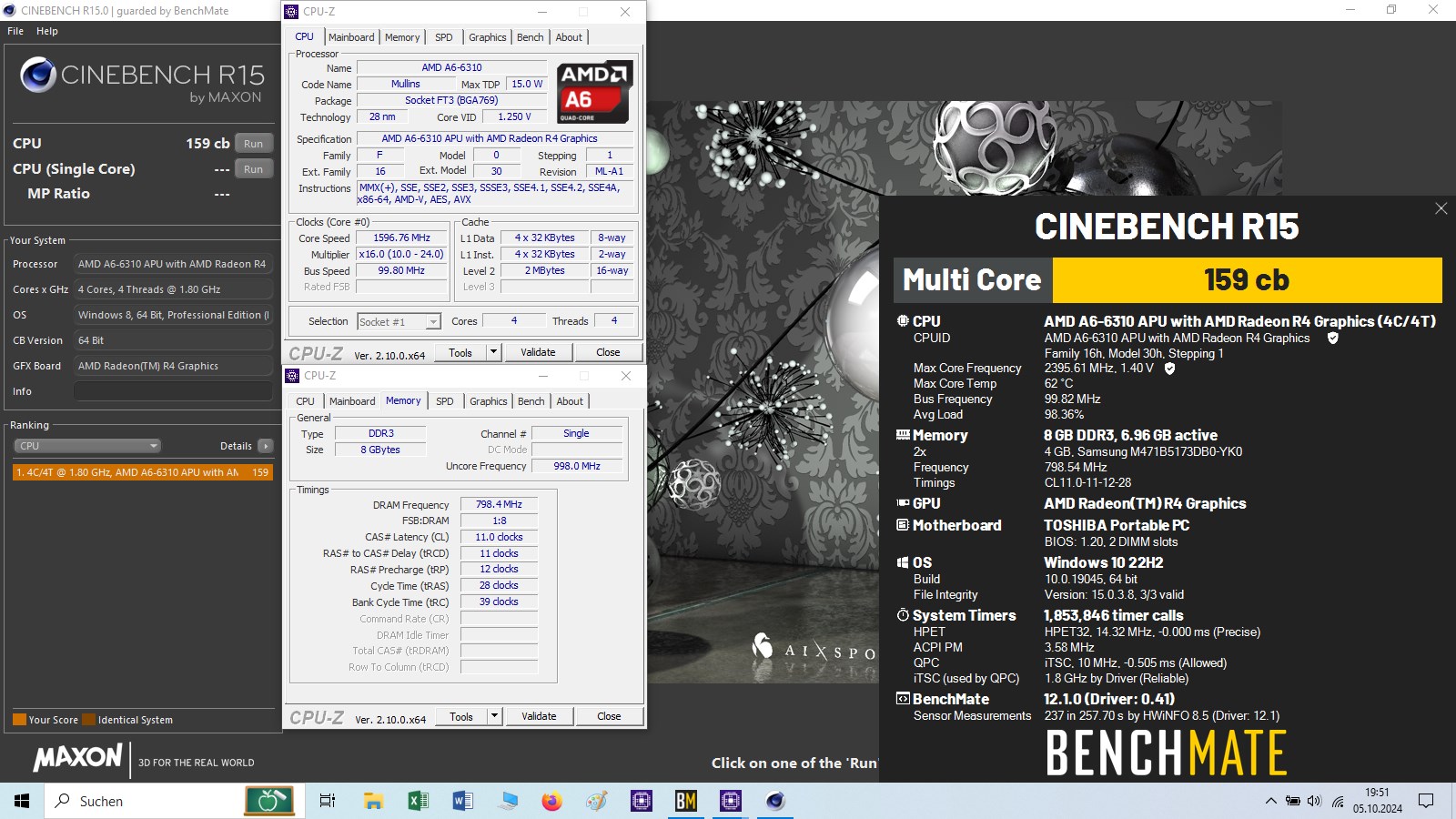The width and height of the screenshot is (1456, 819).
Task: Click the empty Info field in Your System
Action: click(x=173, y=391)
